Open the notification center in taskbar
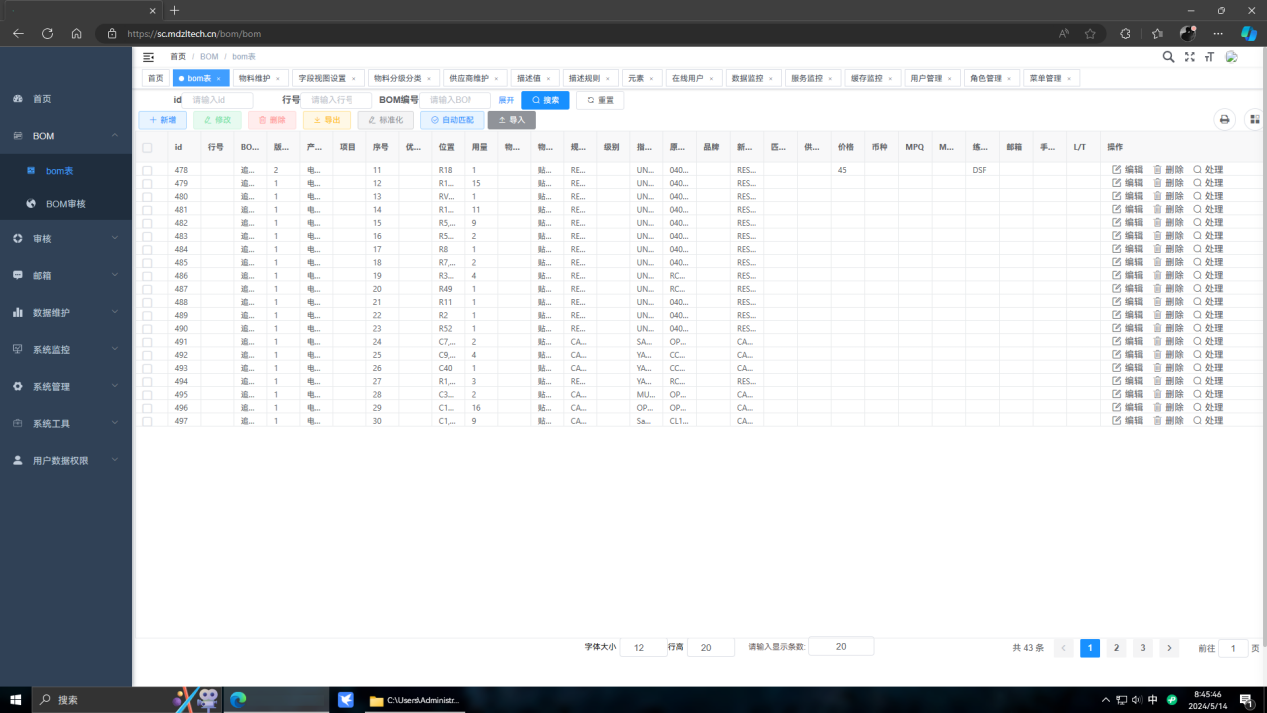 pyautogui.click(x=1247, y=700)
